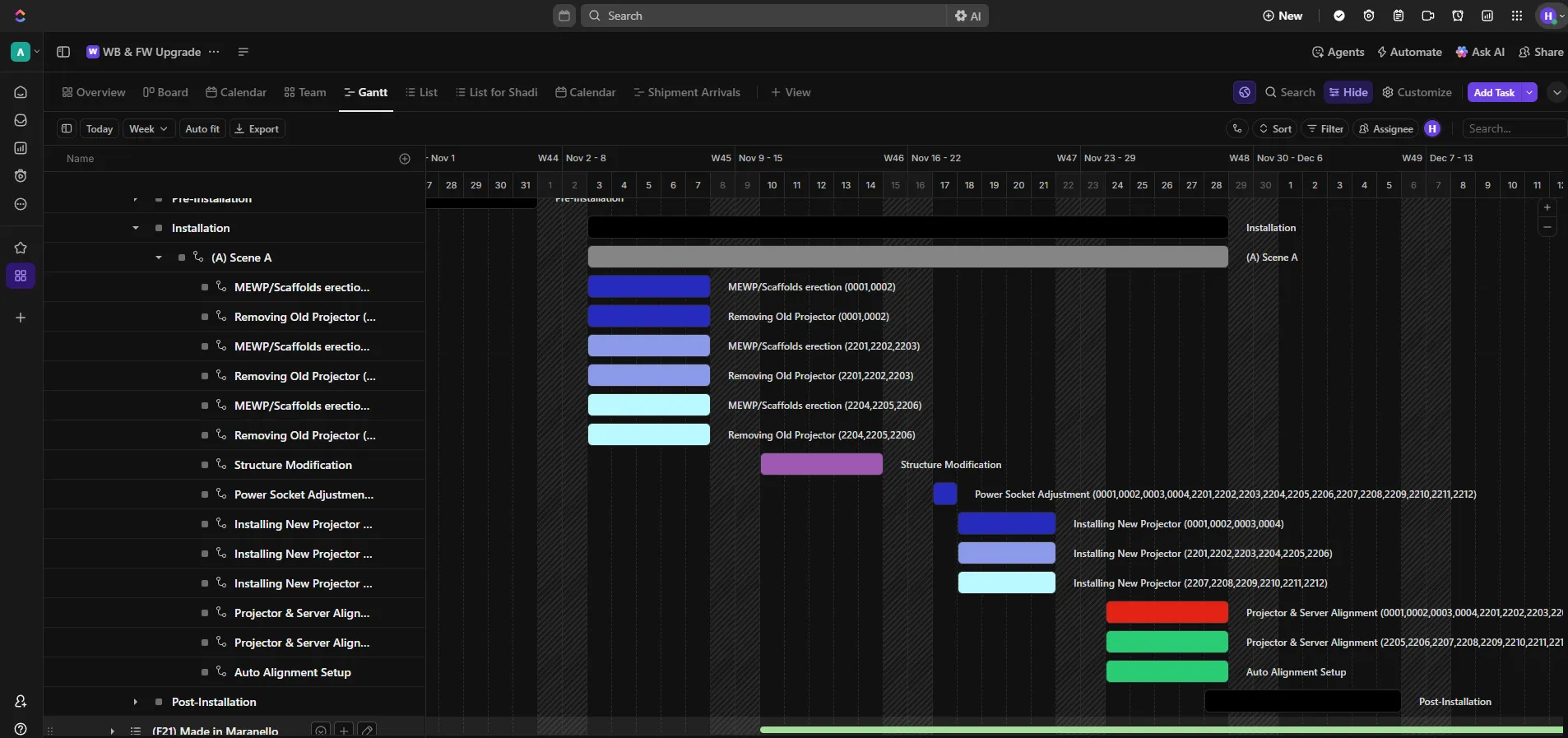
Task: Expand the Post-Installation task group
Action: tap(136, 702)
